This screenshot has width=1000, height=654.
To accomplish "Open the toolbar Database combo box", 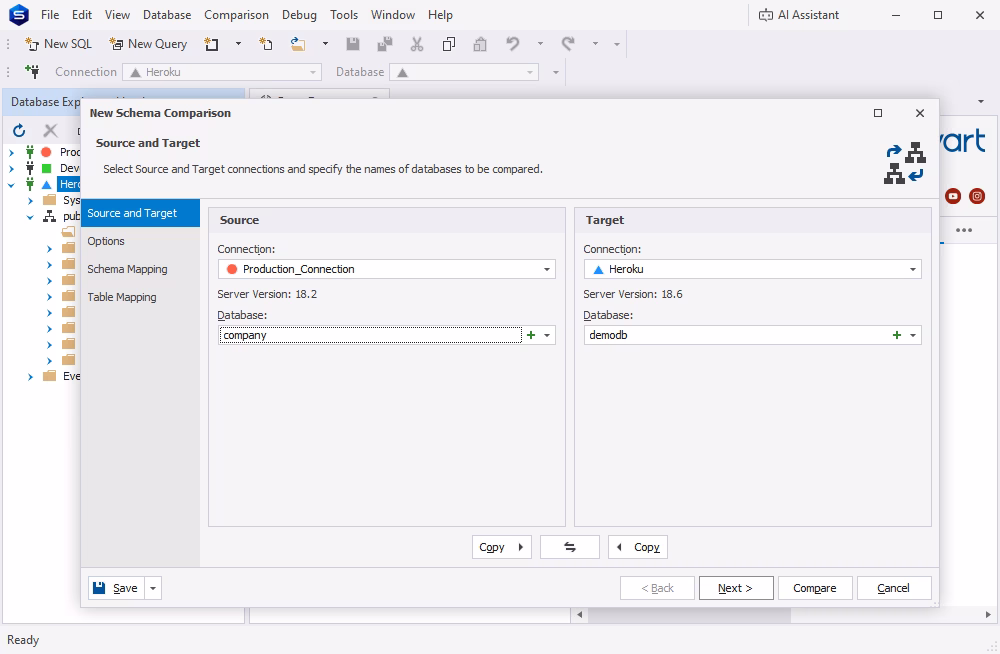I will click(464, 72).
